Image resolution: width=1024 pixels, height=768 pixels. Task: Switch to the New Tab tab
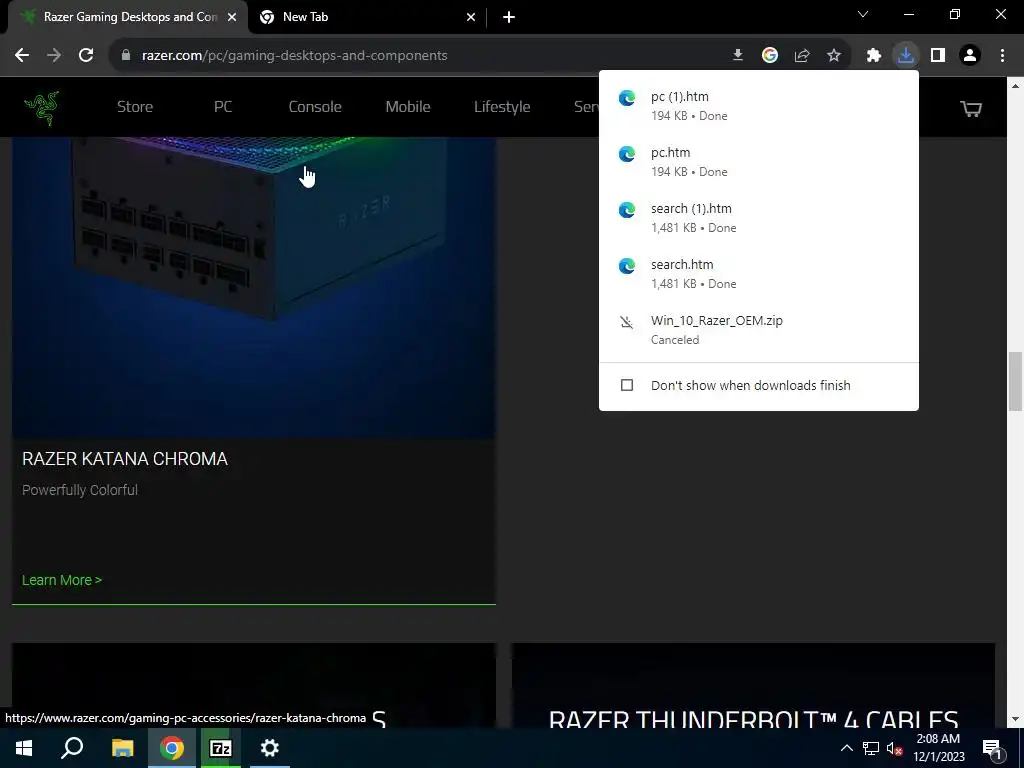pos(368,17)
